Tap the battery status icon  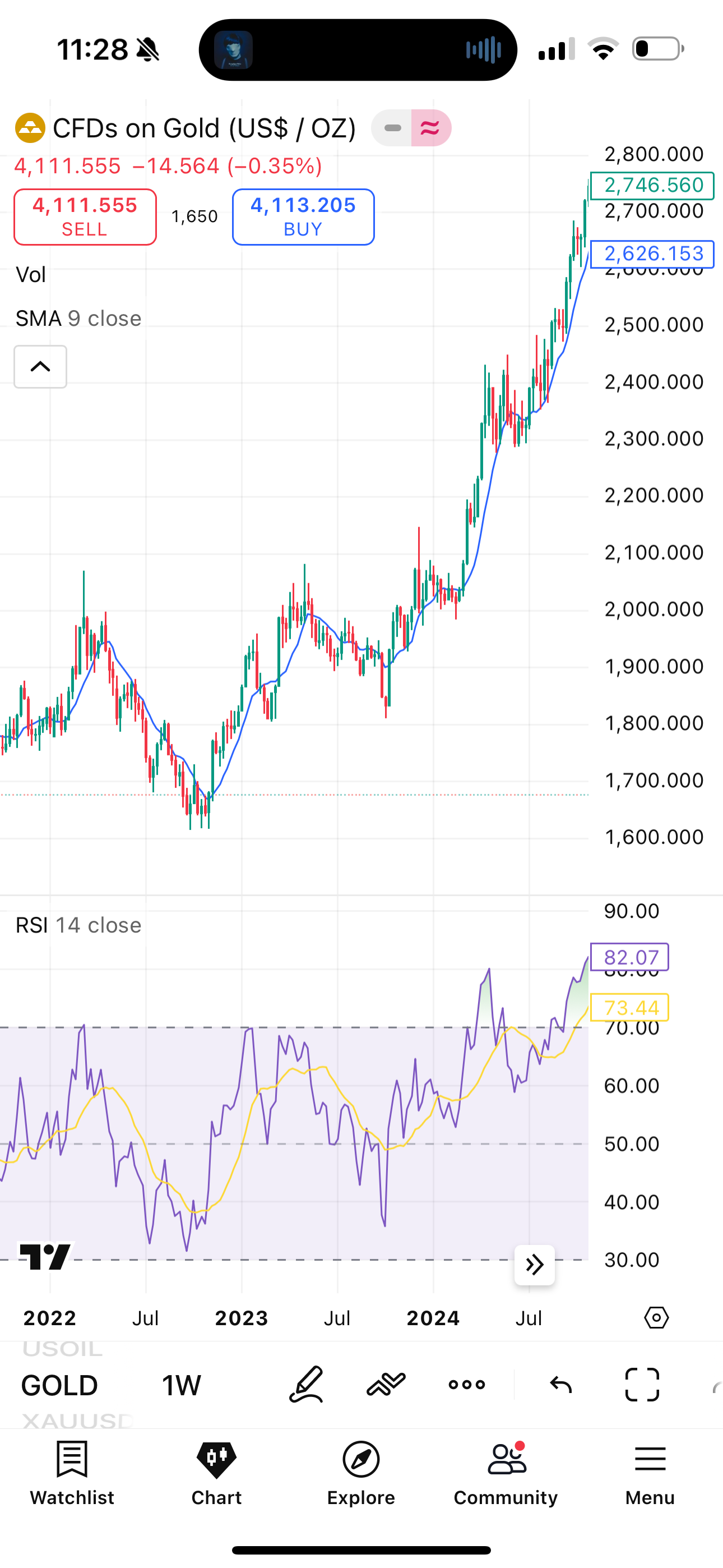point(659,49)
